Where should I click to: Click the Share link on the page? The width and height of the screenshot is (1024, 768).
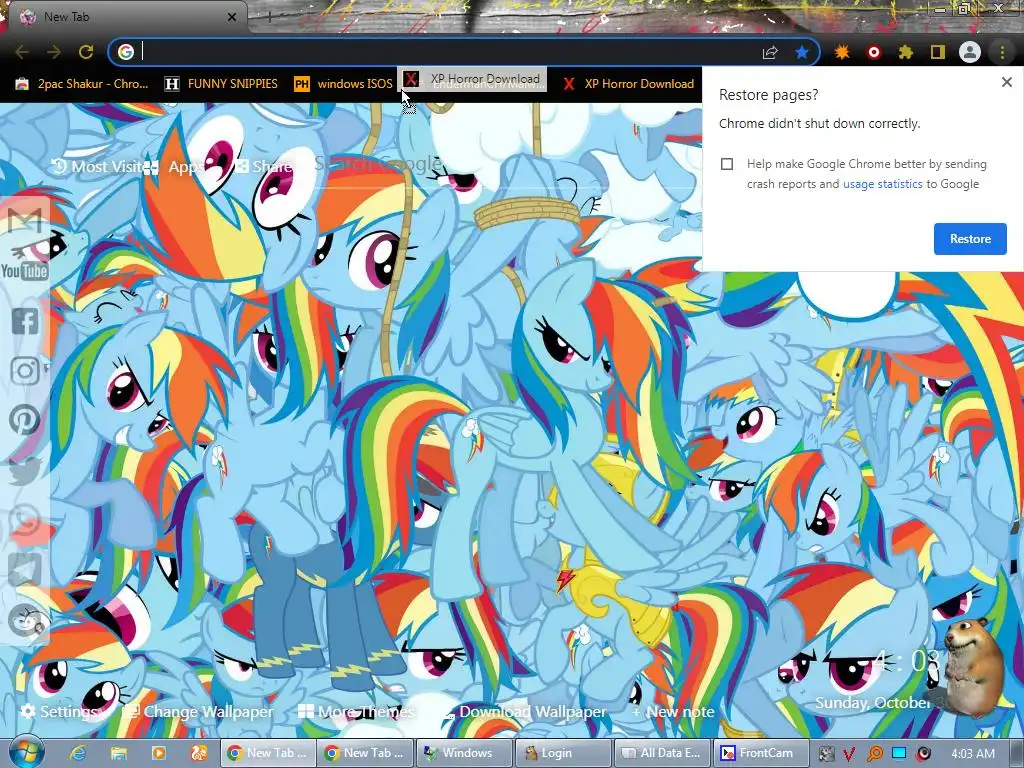(264, 167)
